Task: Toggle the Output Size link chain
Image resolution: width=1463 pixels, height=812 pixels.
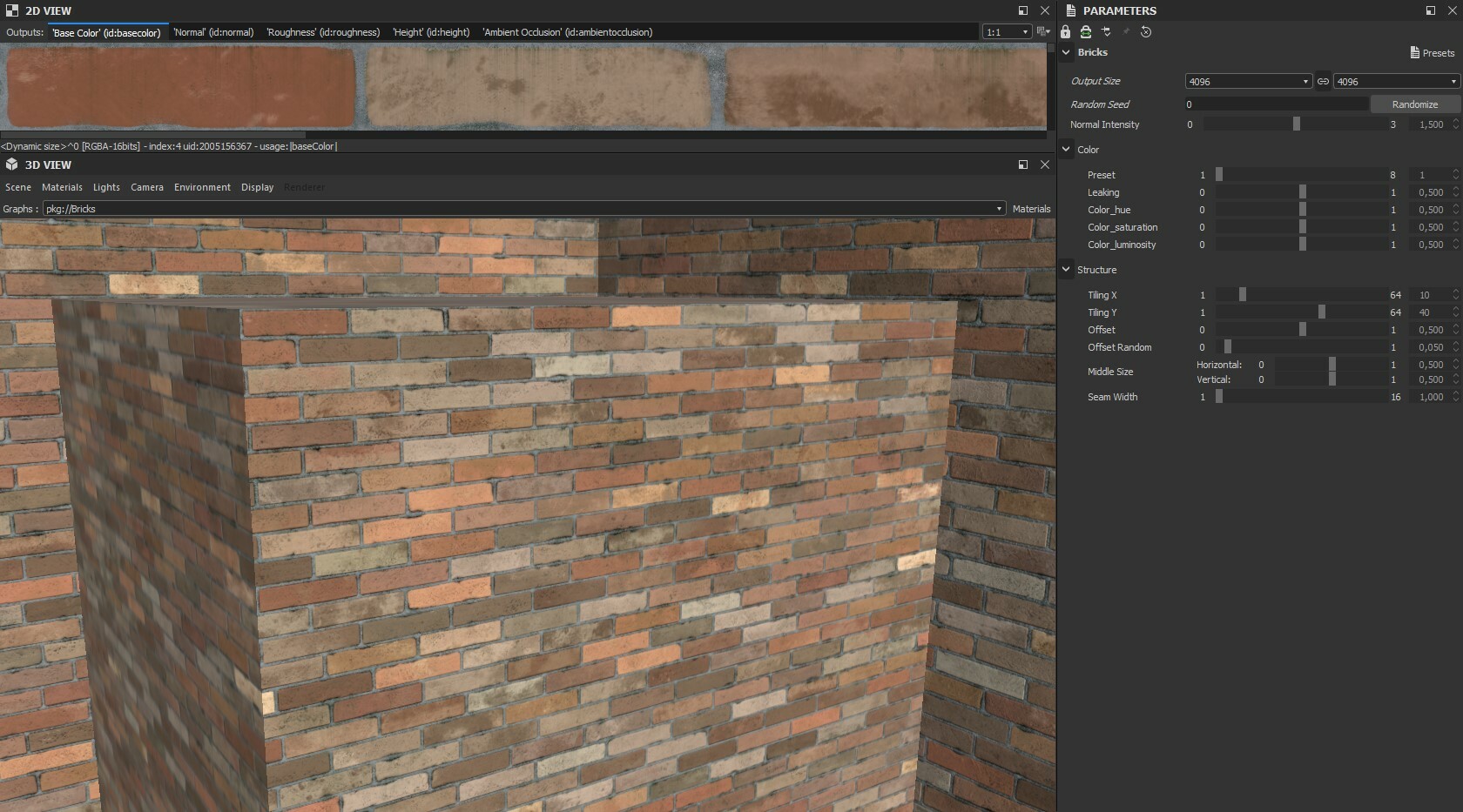Action: pos(1323,81)
